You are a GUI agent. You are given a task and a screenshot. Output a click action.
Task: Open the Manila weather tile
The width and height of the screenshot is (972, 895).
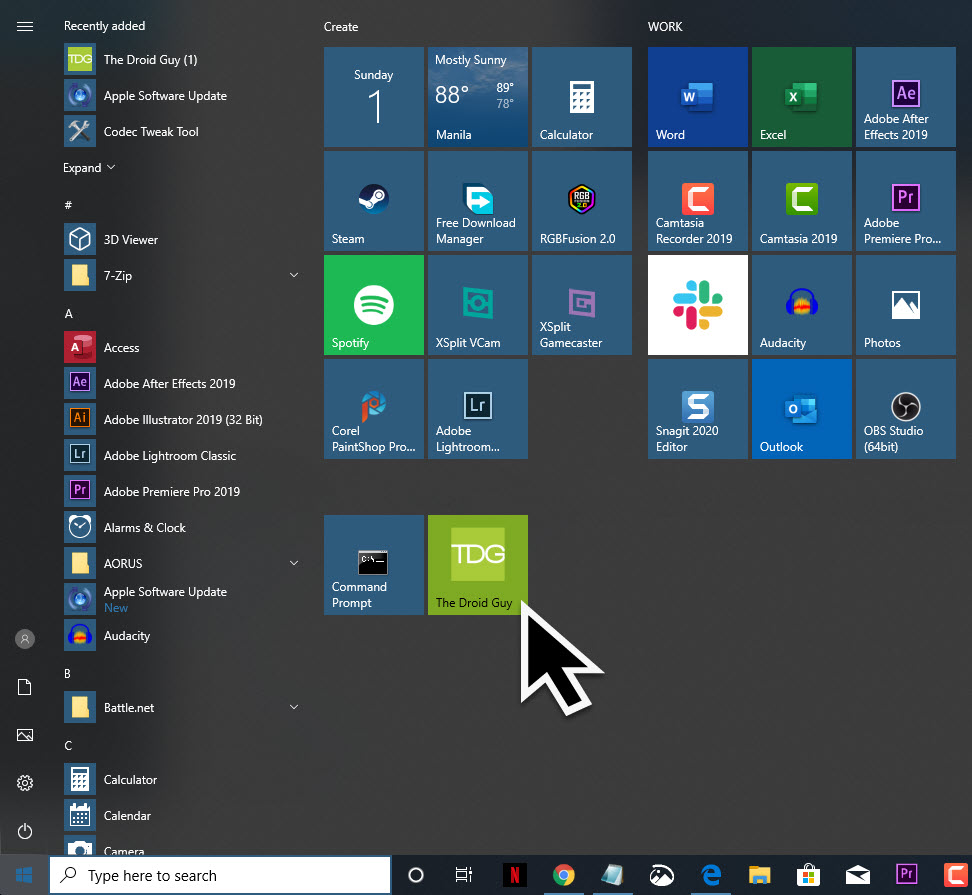[478, 97]
